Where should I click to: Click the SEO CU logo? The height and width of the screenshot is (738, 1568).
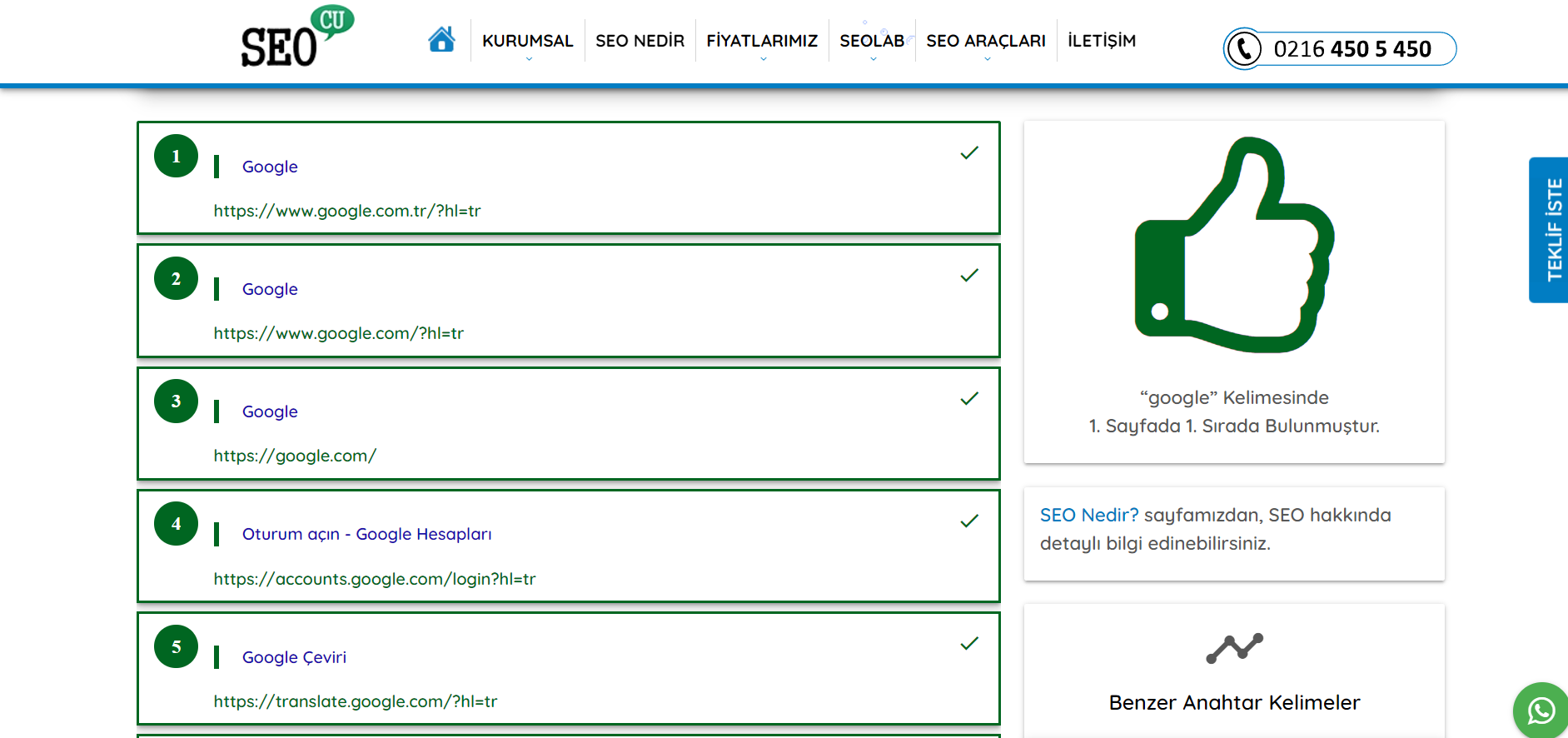click(x=297, y=37)
